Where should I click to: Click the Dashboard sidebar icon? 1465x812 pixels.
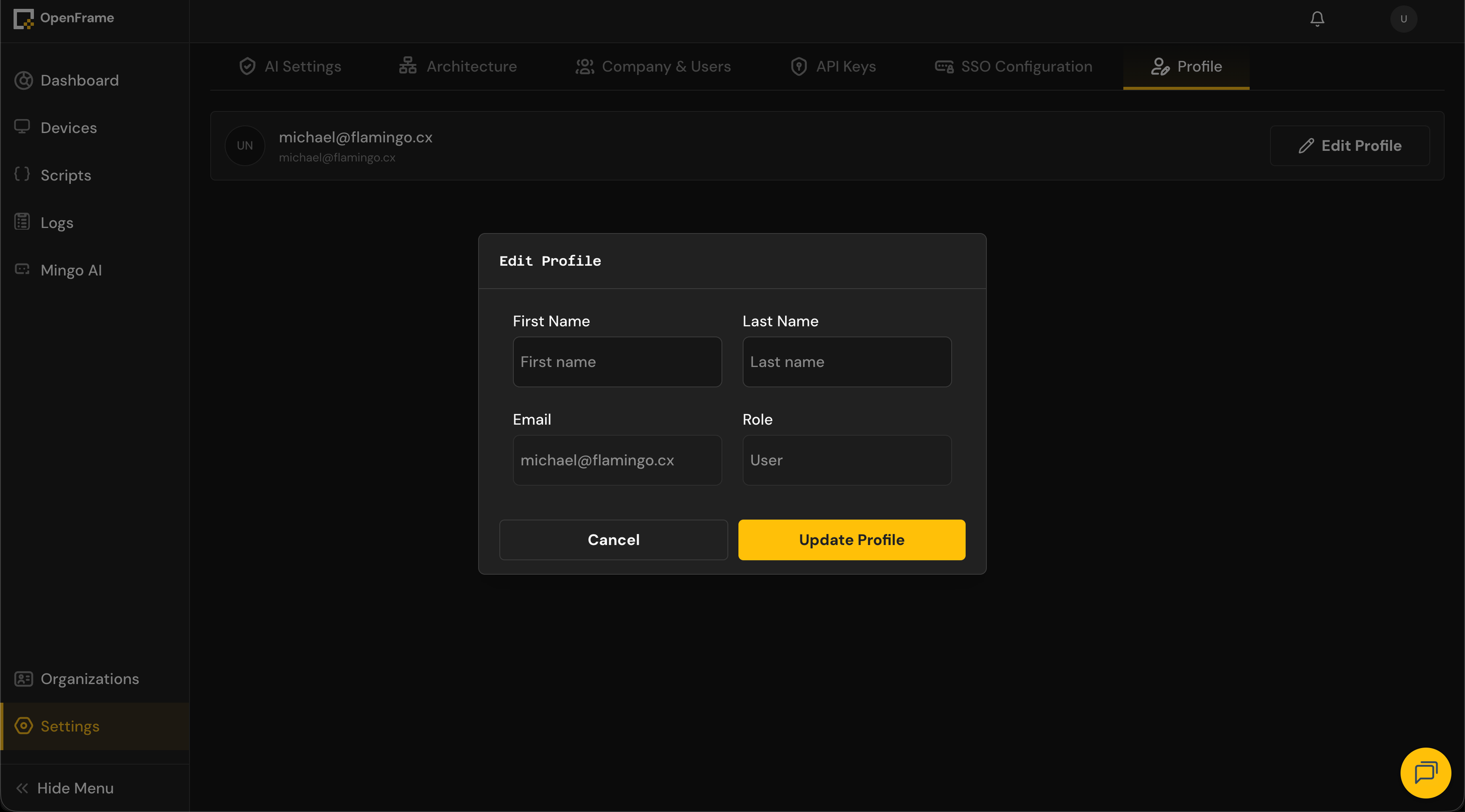click(23, 80)
